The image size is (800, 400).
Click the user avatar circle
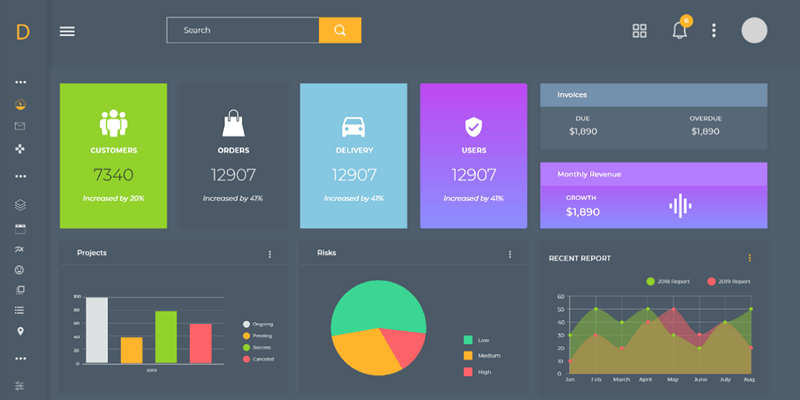tap(754, 31)
